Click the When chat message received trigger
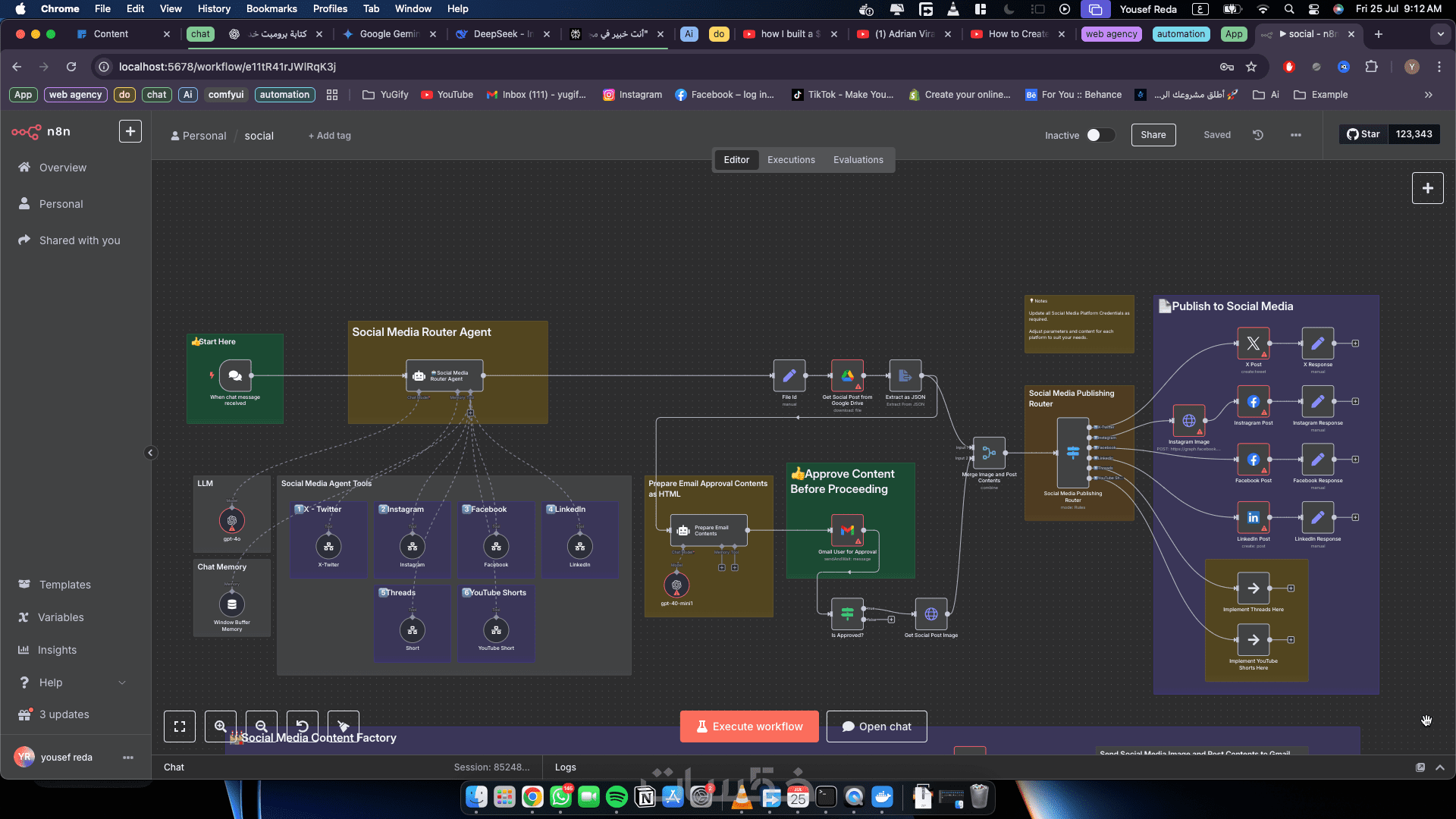 pyautogui.click(x=235, y=375)
